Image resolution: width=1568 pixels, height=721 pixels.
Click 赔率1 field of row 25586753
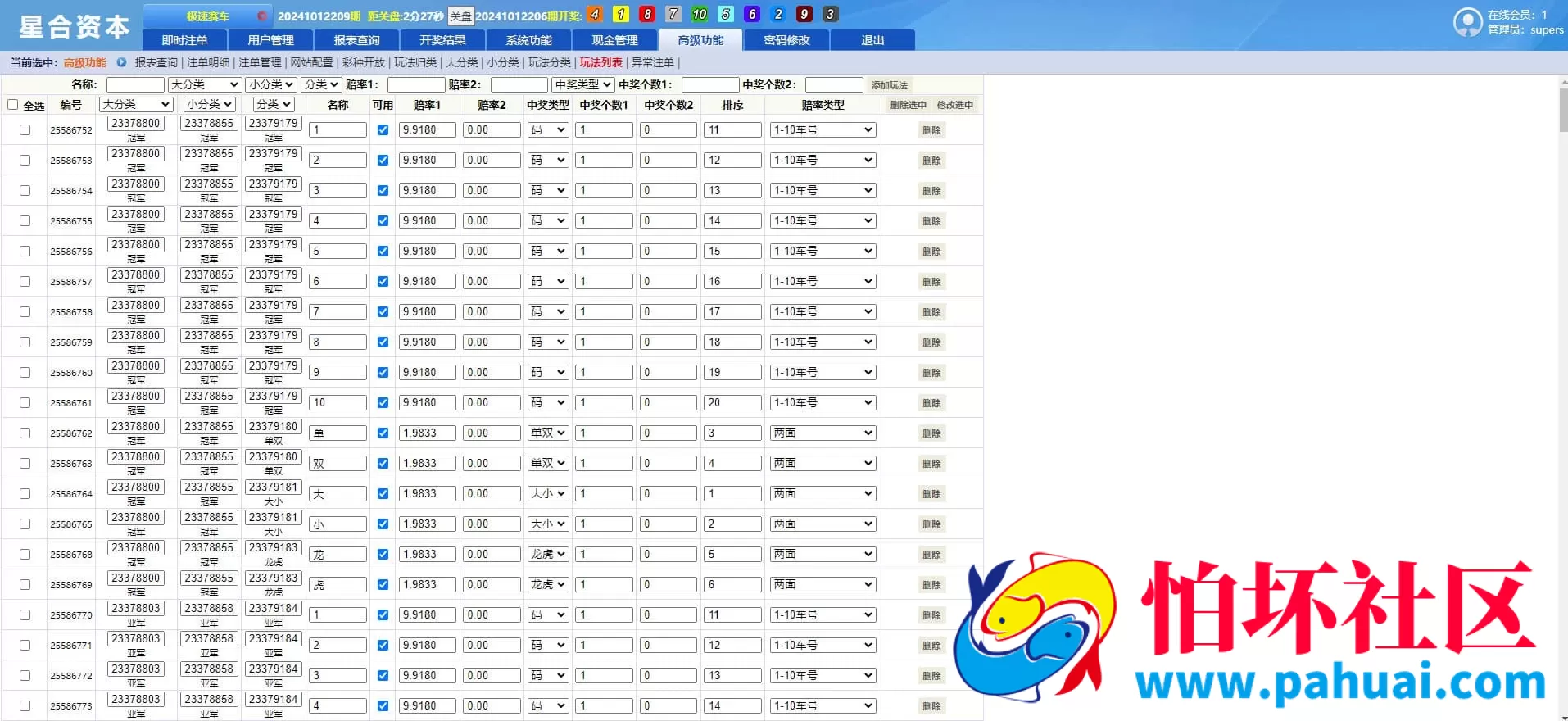[427, 160]
